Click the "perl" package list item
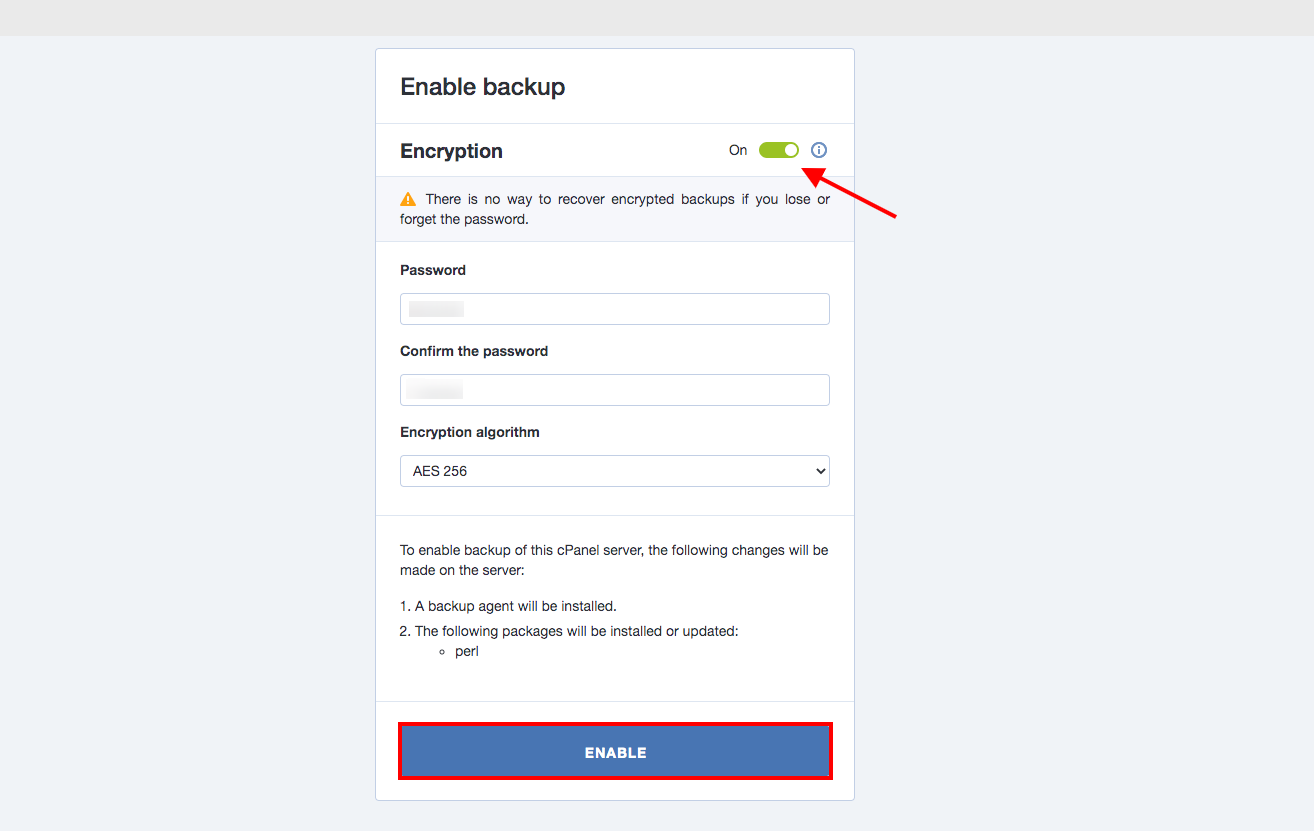This screenshot has height=831, width=1314. click(467, 651)
